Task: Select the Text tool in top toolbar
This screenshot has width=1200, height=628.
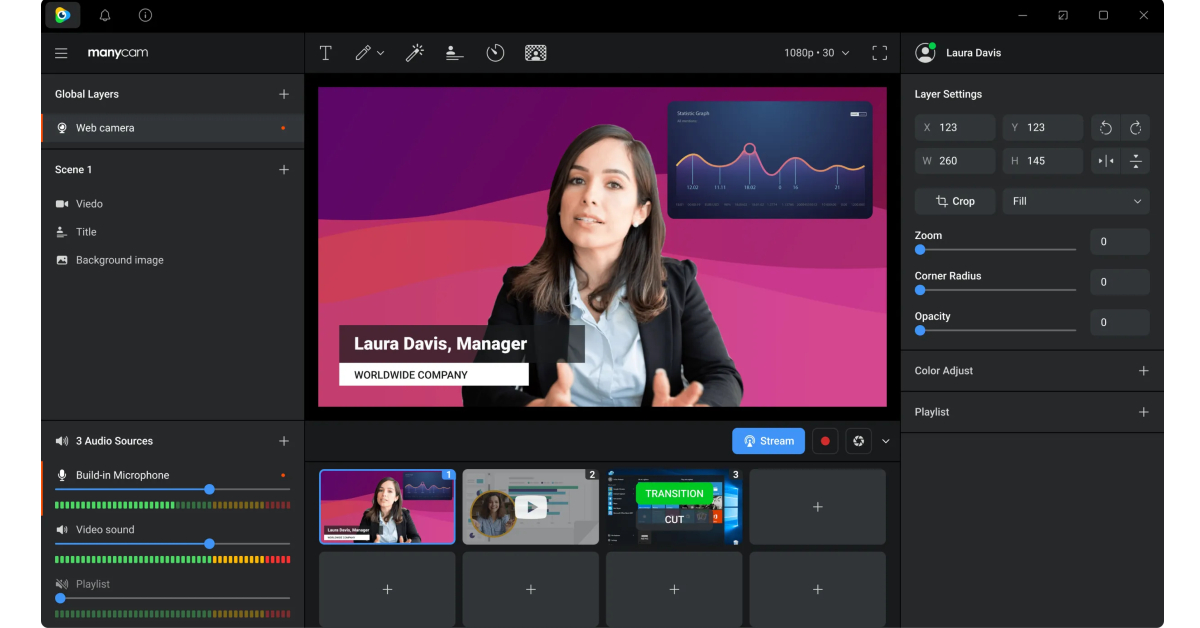Action: pos(325,53)
